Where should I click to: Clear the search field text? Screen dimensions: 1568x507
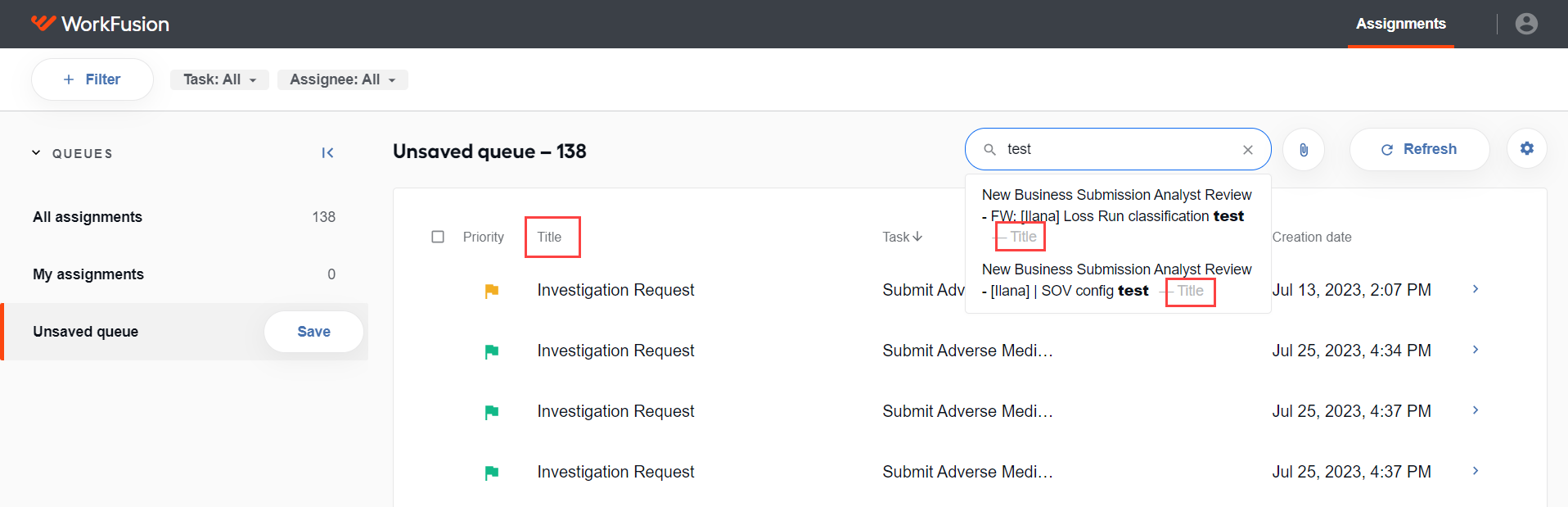pyautogui.click(x=1248, y=150)
